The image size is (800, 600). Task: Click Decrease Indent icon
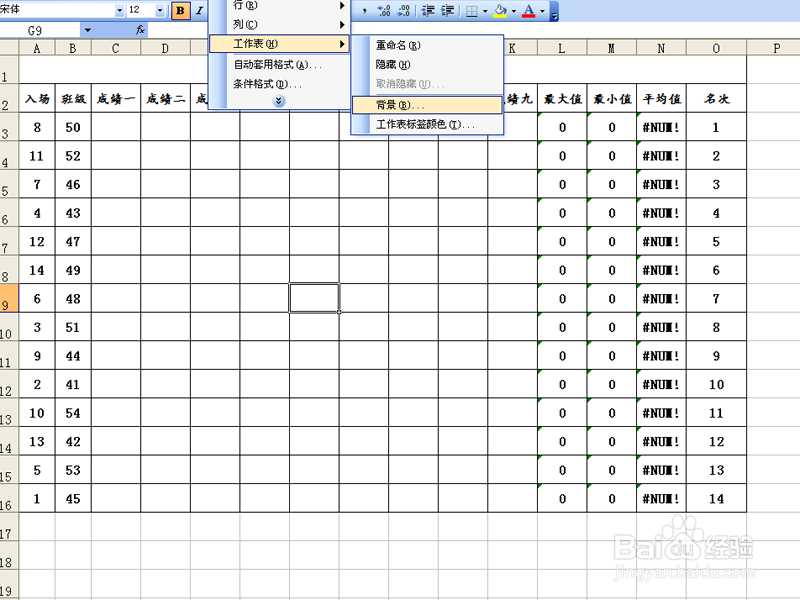(428, 10)
